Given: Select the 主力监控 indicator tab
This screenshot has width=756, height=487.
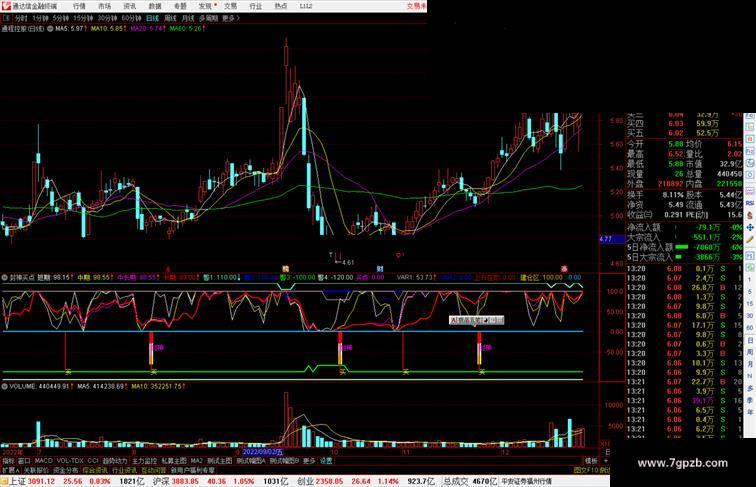Looking at the screenshot, I should 145,461.
